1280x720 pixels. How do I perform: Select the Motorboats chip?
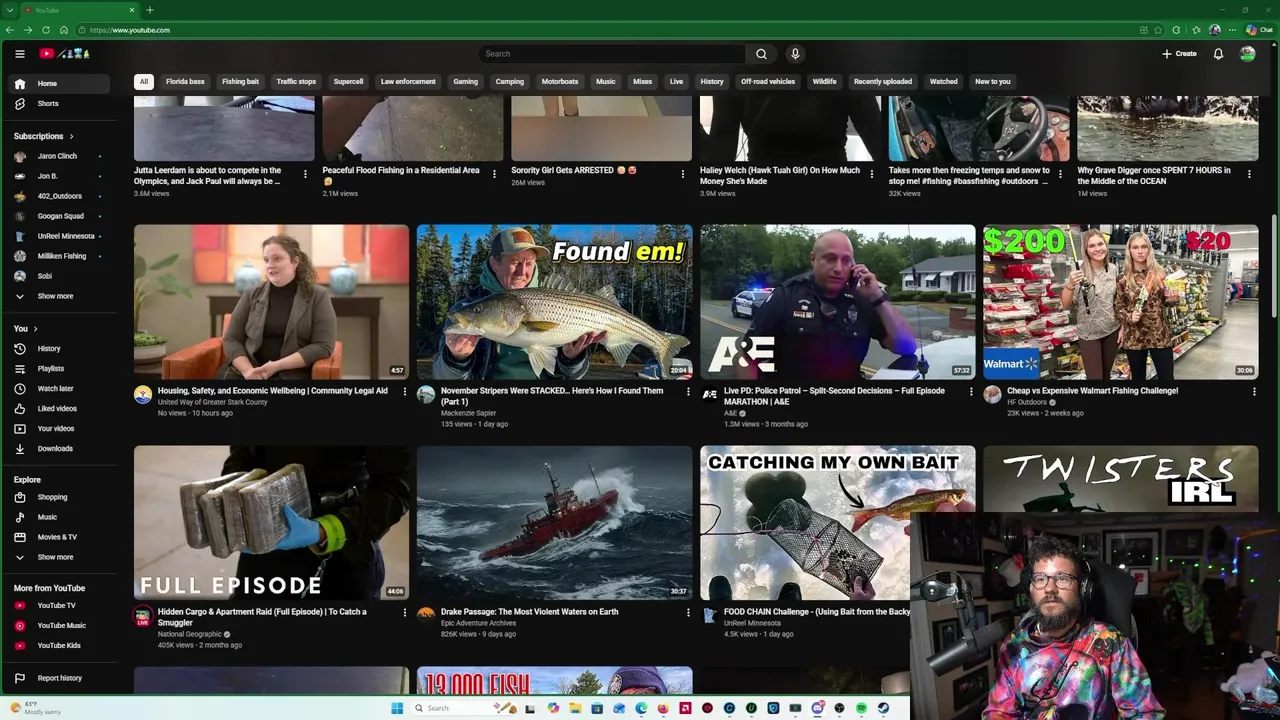pos(560,82)
